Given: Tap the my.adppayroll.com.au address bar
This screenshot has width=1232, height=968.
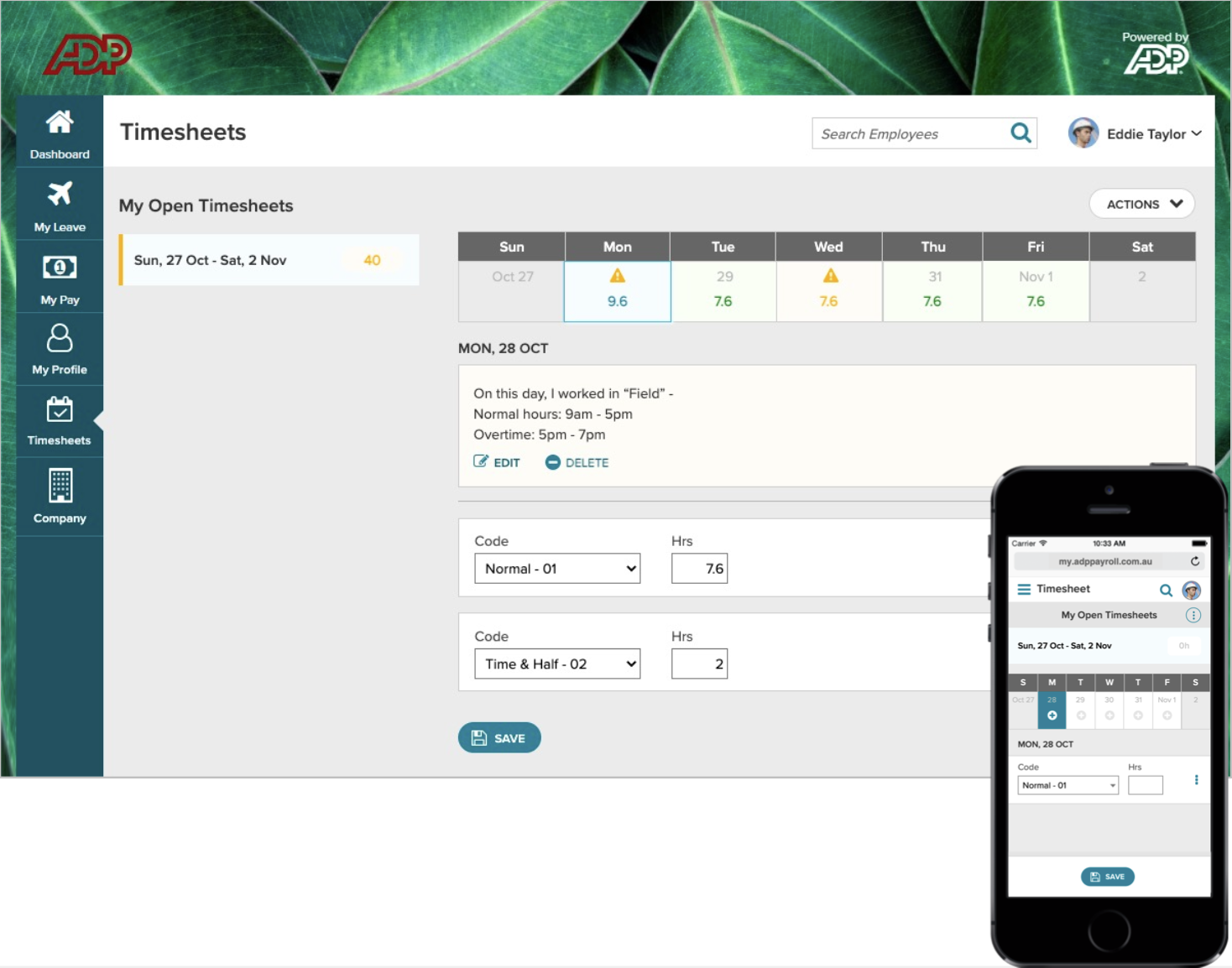Looking at the screenshot, I should tap(1108, 561).
